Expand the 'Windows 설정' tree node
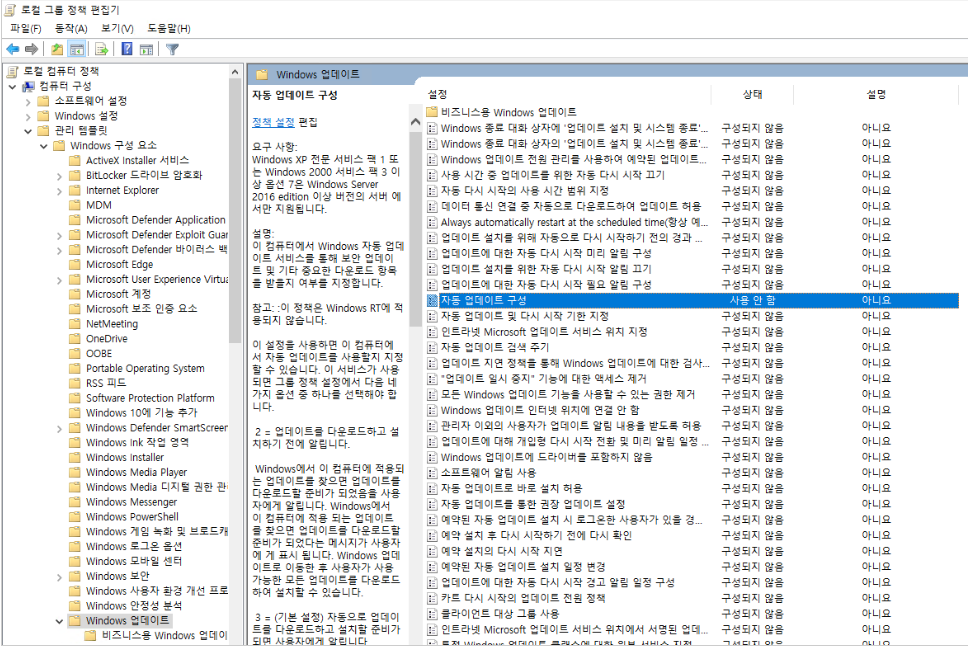Image resolution: width=968 pixels, height=646 pixels. (28, 116)
